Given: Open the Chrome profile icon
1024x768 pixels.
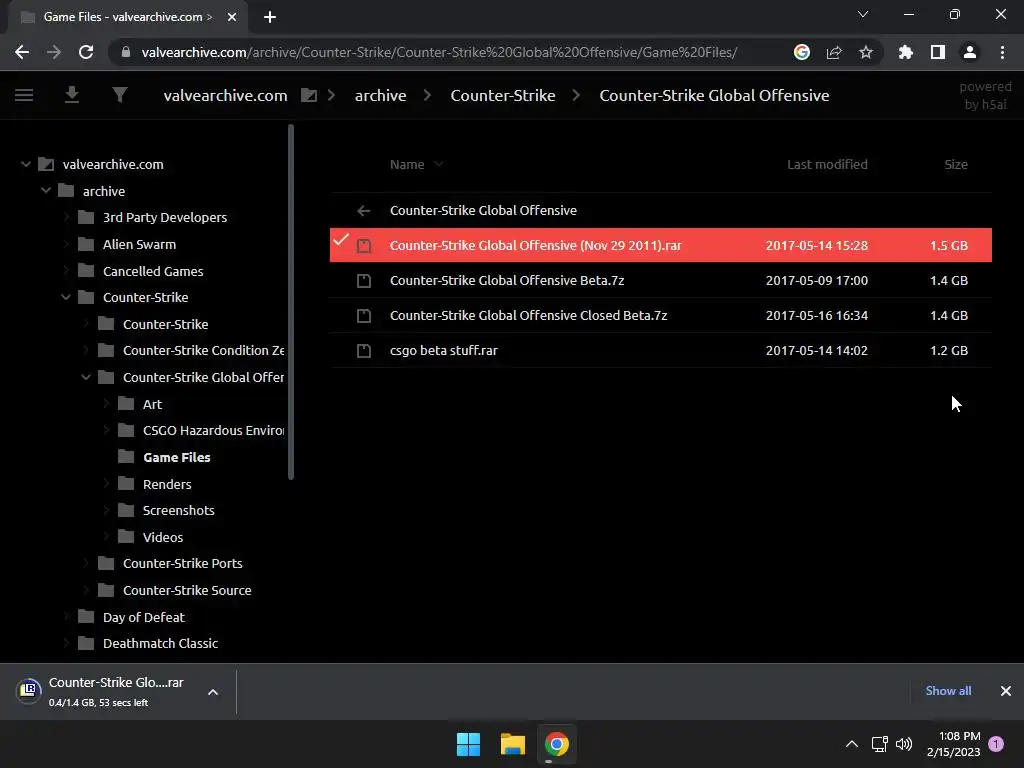Looking at the screenshot, I should tap(970, 52).
